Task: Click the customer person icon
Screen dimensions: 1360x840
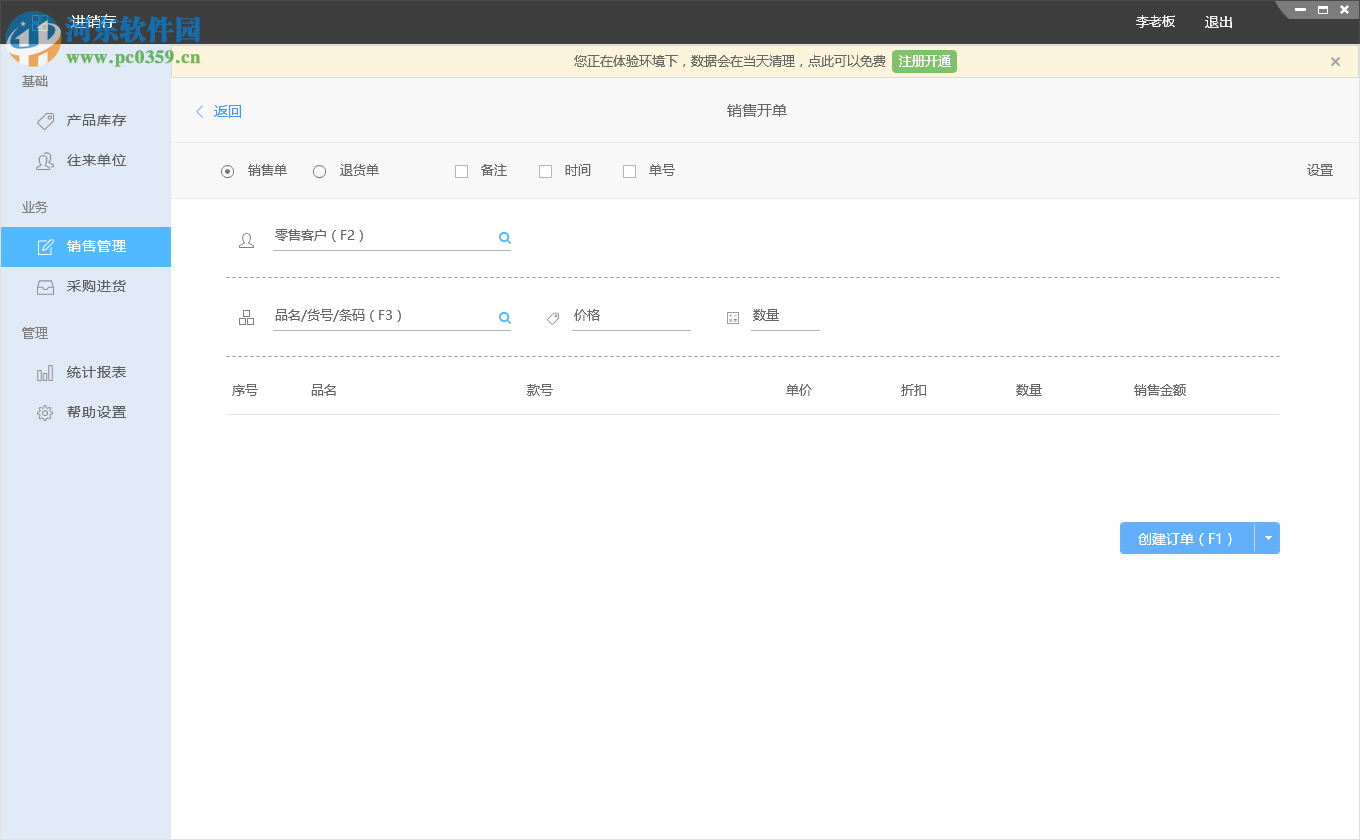Action: [246, 240]
